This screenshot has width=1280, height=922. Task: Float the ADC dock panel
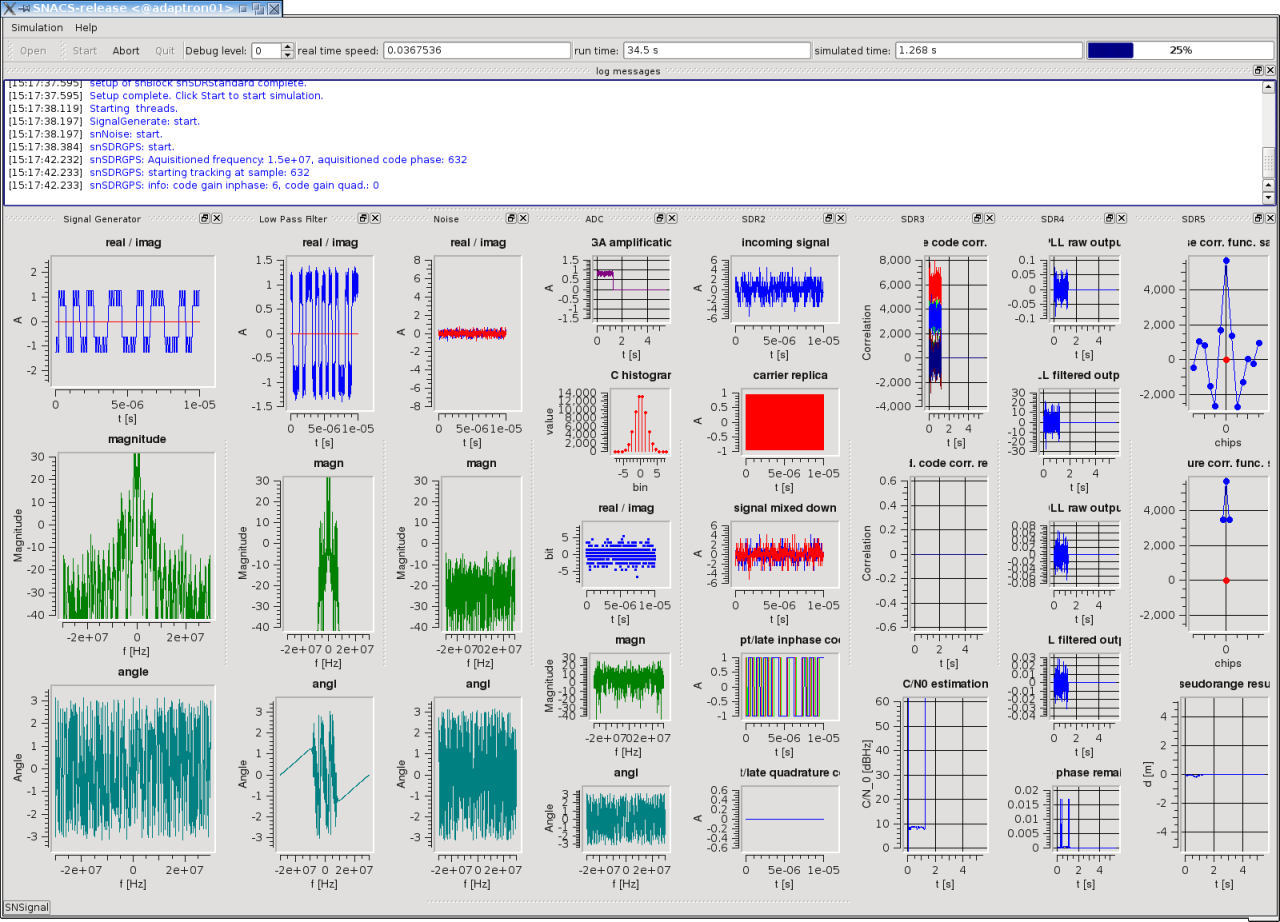[x=660, y=218]
